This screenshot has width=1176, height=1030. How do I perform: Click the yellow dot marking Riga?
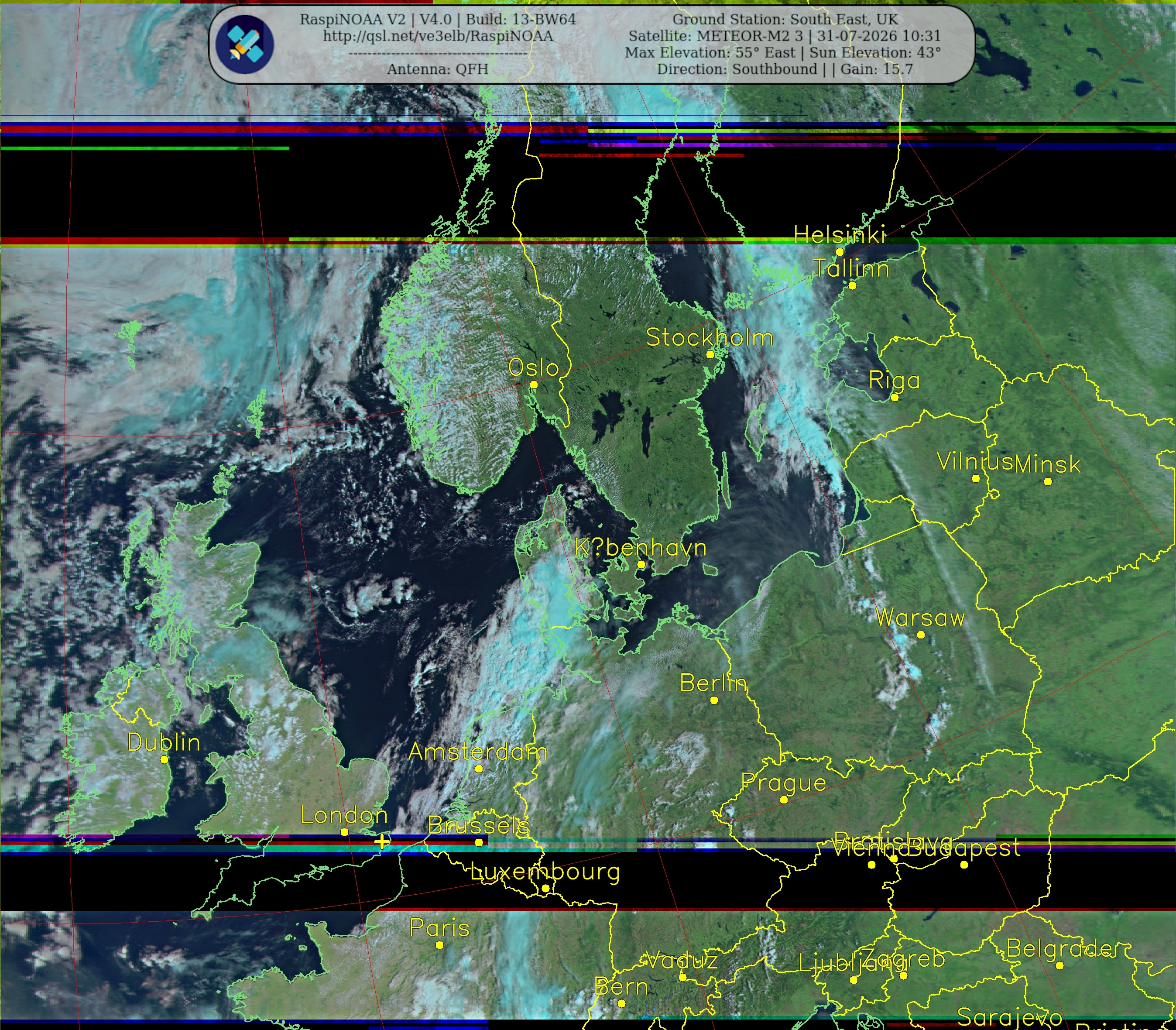pos(895,397)
